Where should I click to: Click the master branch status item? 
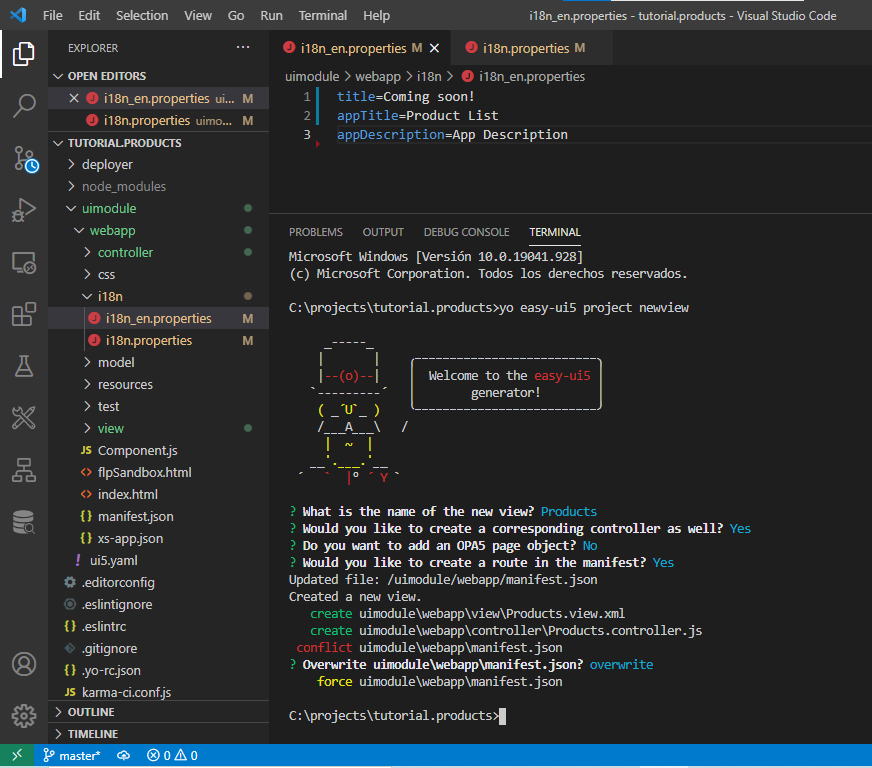(71, 756)
